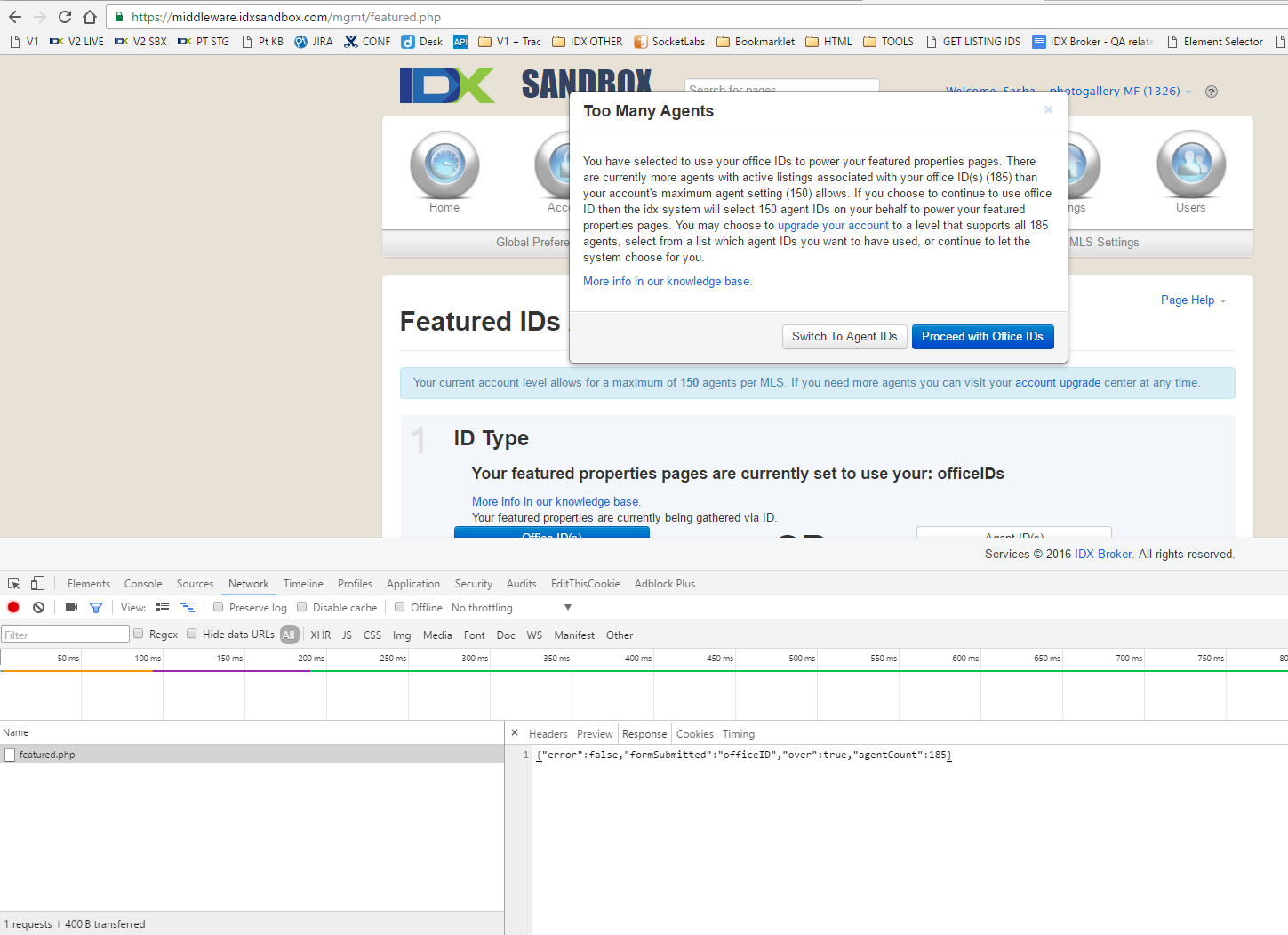The width and height of the screenshot is (1288, 935).
Task: Click the Users dashboard icon
Action: (x=1191, y=164)
